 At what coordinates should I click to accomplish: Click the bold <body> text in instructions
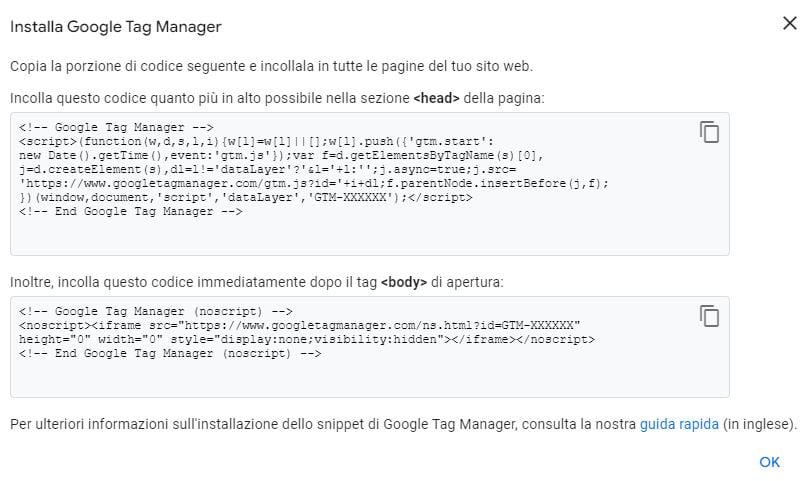click(404, 282)
